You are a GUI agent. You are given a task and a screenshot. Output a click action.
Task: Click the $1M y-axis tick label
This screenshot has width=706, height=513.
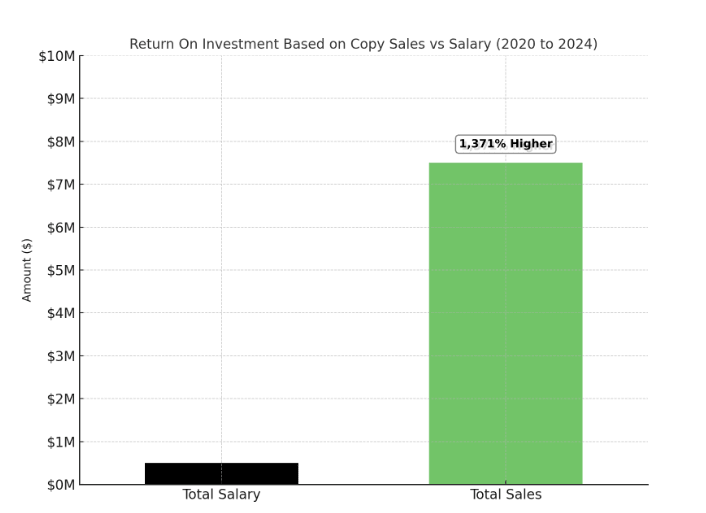(x=58, y=442)
